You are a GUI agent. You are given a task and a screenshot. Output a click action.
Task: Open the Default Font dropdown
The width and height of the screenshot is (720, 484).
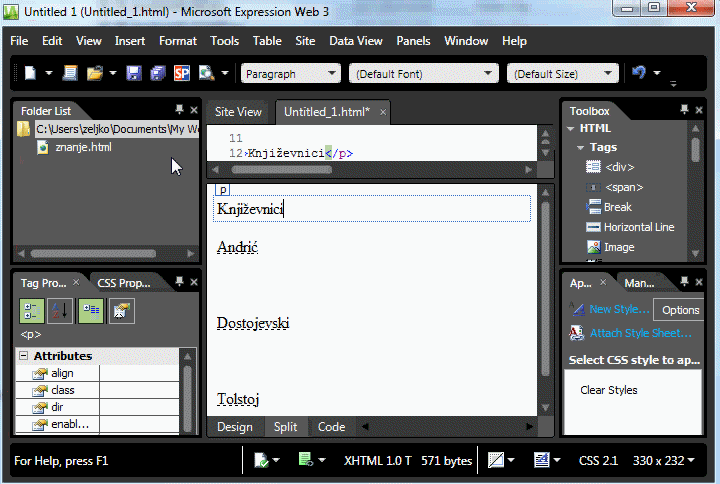click(423, 73)
